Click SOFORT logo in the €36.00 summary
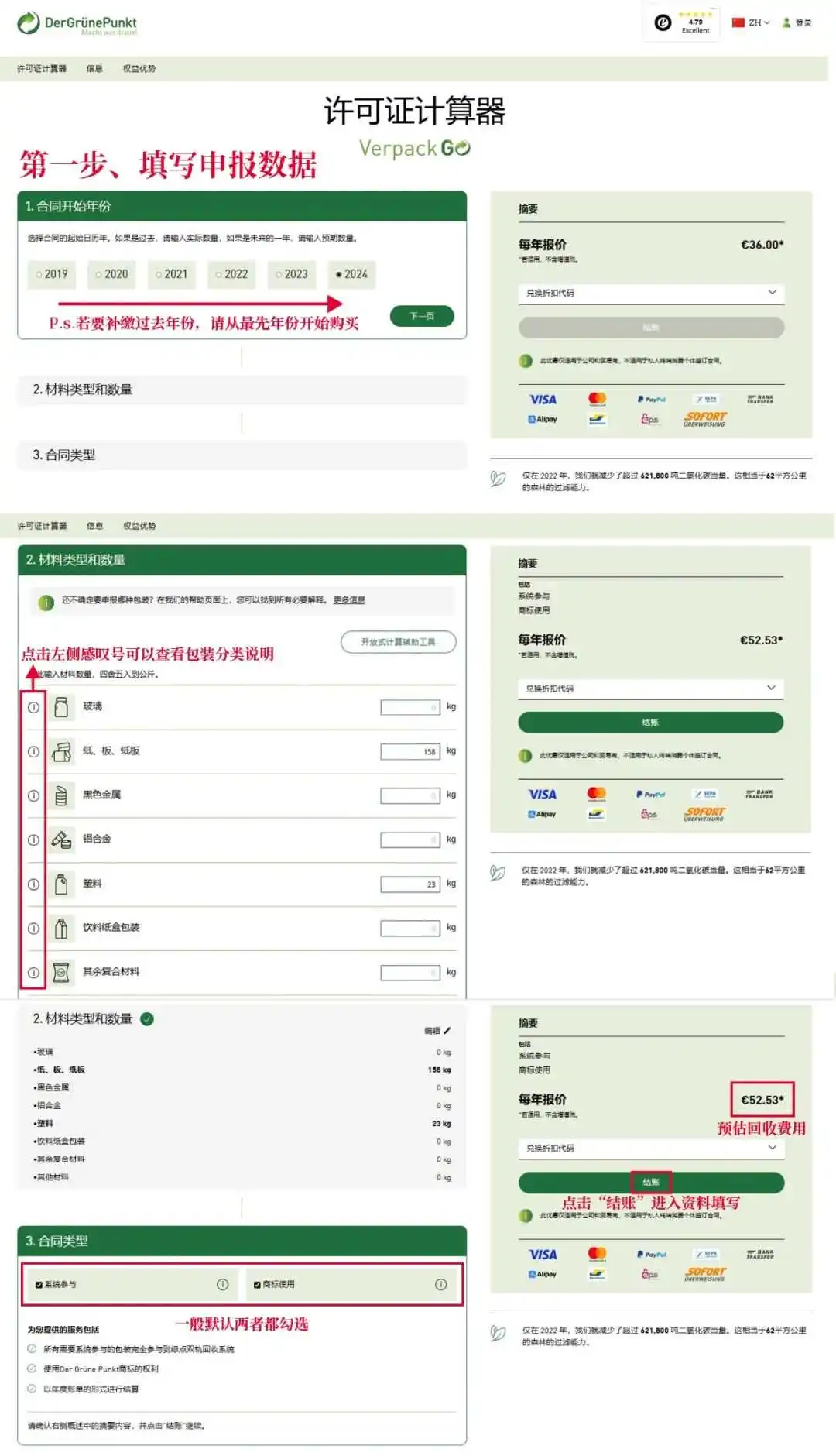The image size is (836, 1456). pyautogui.click(x=704, y=419)
